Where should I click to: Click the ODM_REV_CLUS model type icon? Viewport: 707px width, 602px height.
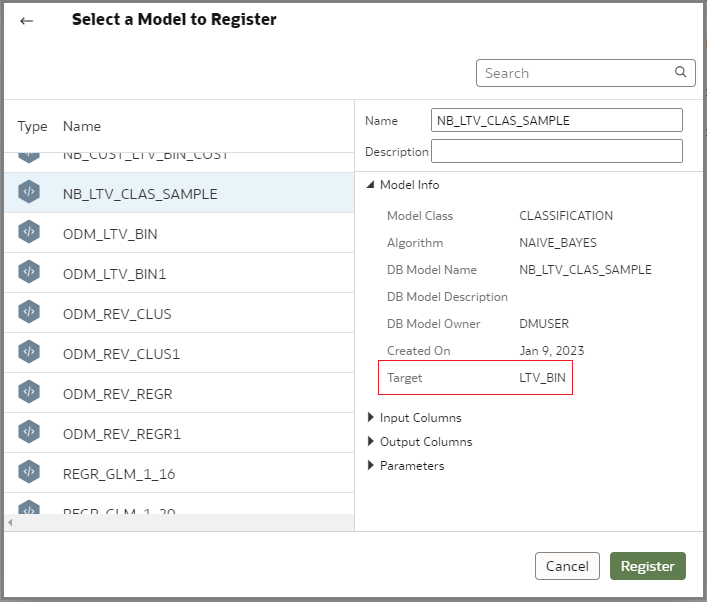click(29, 312)
